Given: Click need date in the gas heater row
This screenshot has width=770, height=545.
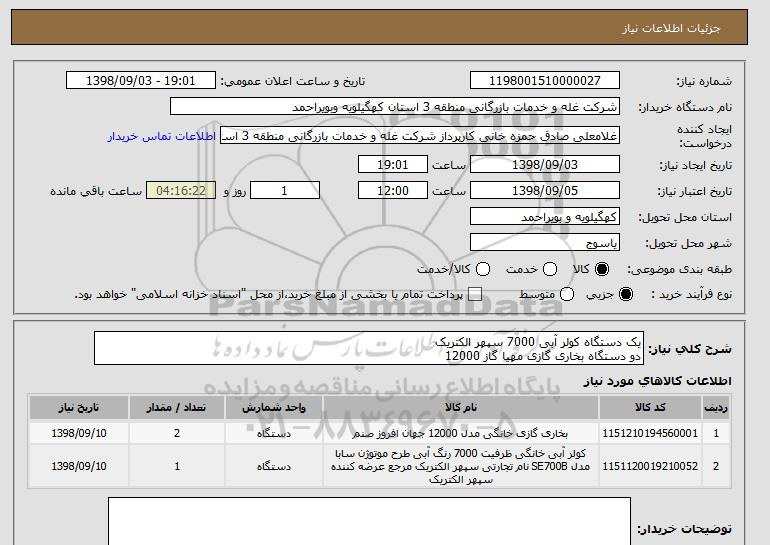Looking at the screenshot, I should coord(79,434).
